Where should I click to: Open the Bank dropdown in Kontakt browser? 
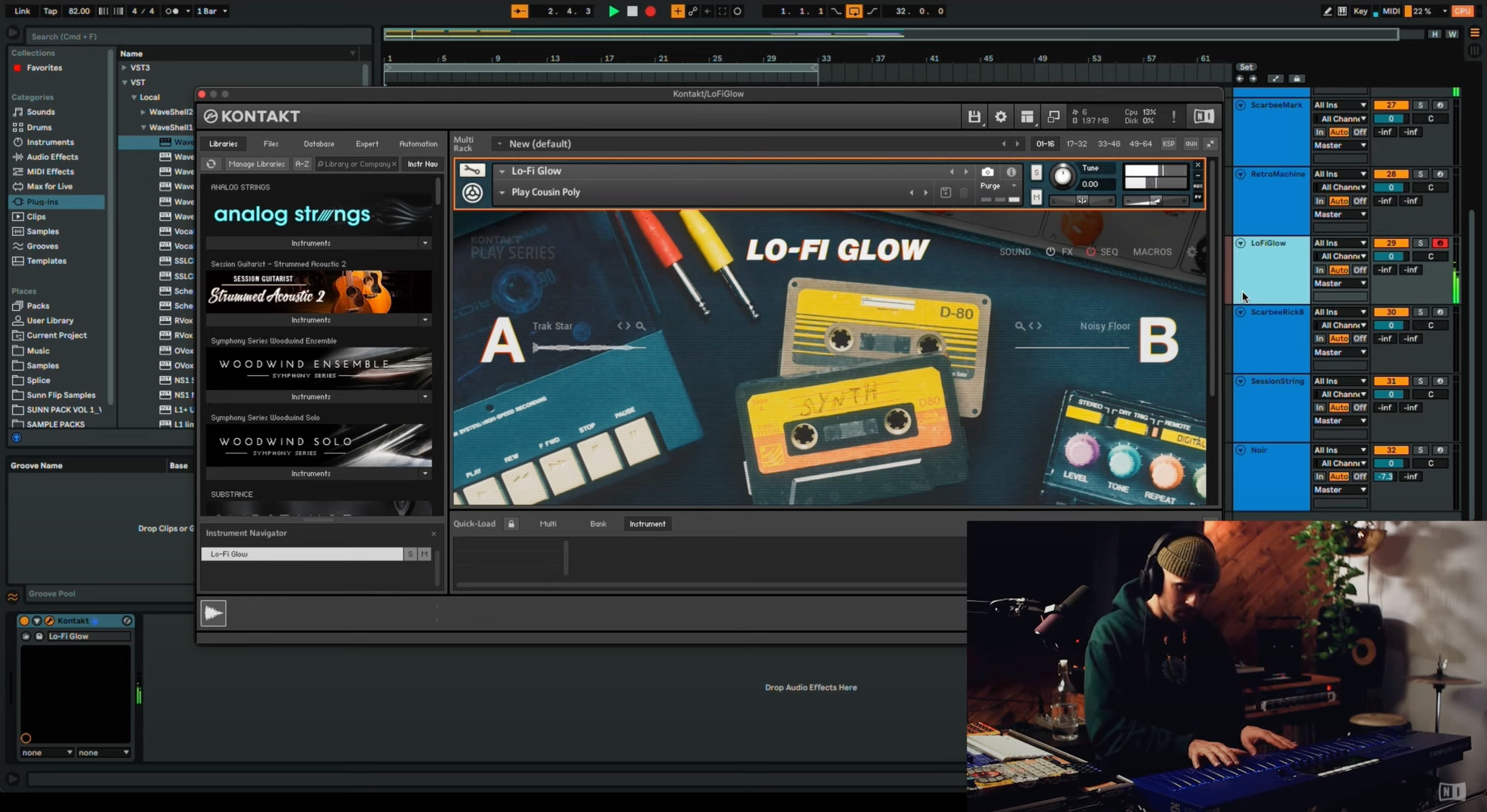[x=597, y=523]
